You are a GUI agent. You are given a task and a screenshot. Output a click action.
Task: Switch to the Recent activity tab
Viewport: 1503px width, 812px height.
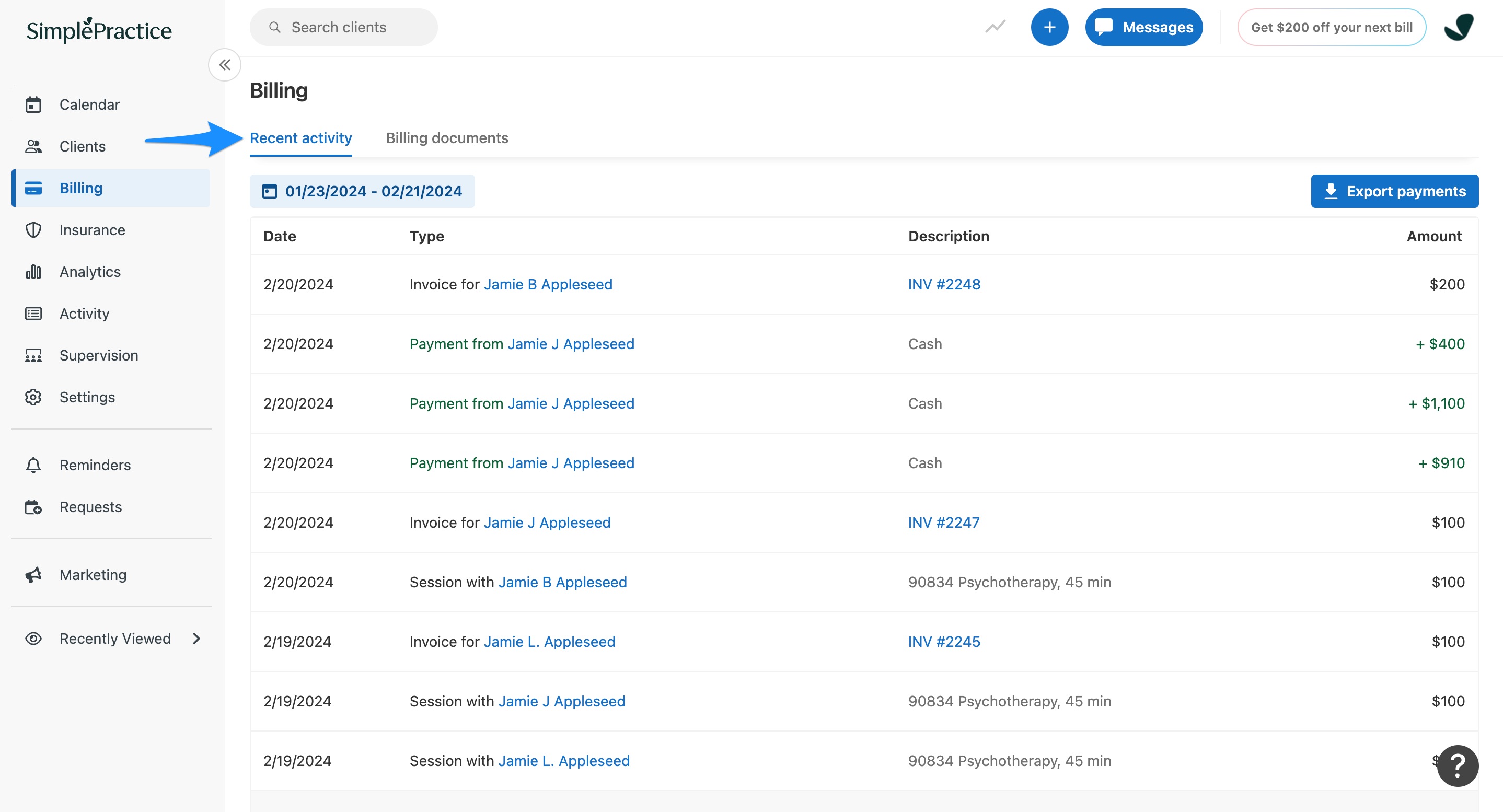click(300, 138)
